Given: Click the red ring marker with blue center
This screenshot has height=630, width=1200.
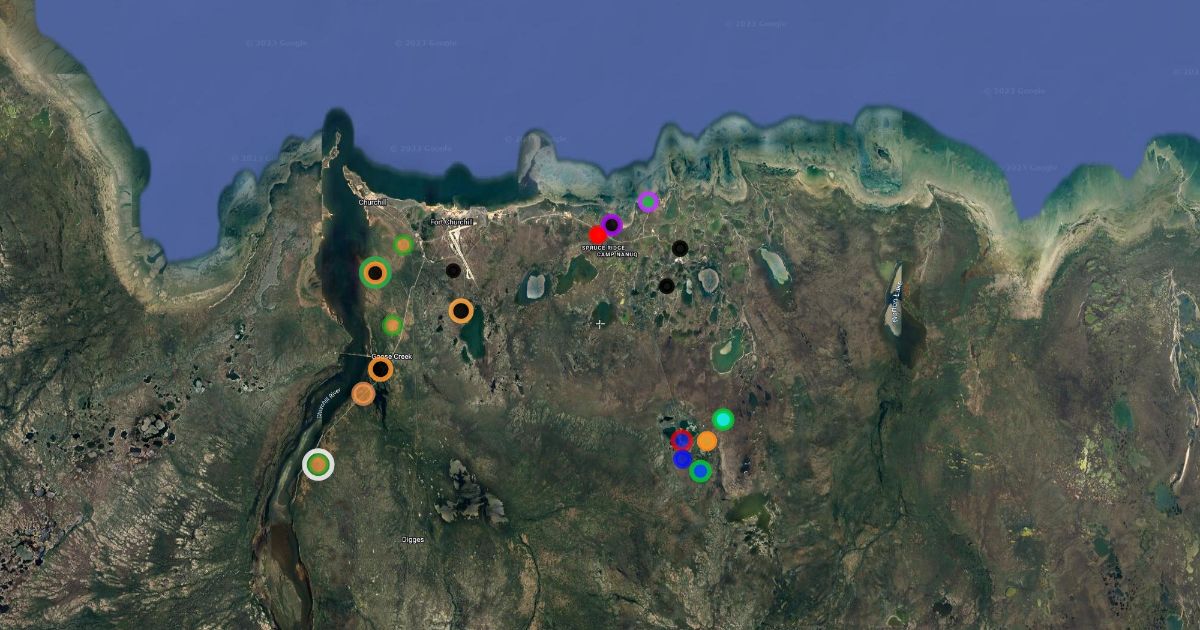Looking at the screenshot, I should [682, 440].
